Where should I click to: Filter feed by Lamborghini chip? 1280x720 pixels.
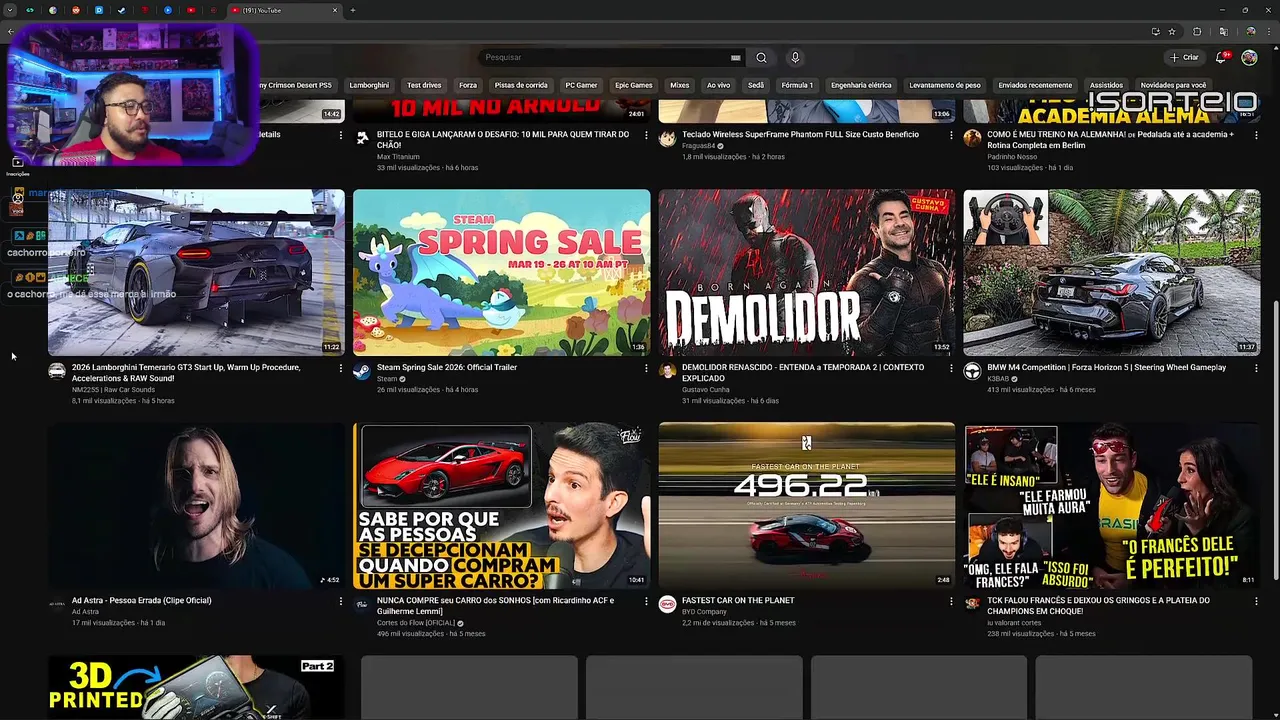[369, 85]
